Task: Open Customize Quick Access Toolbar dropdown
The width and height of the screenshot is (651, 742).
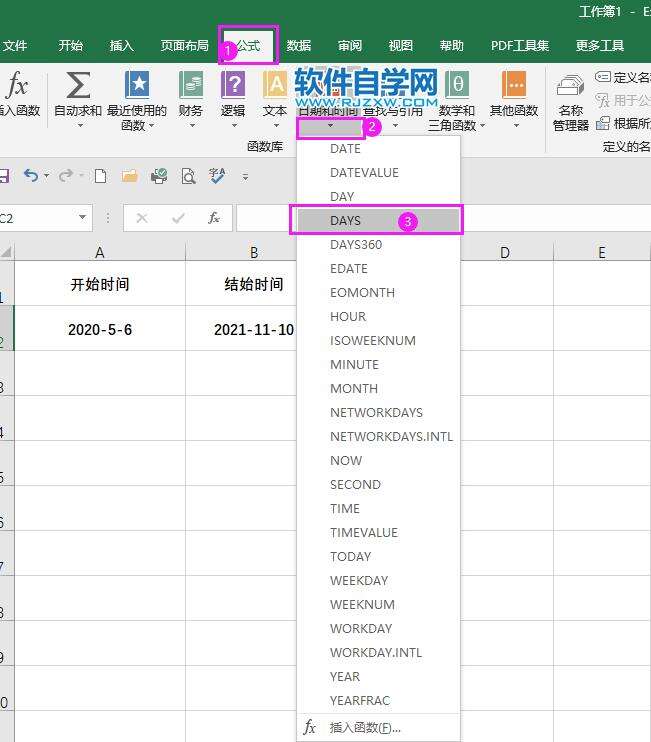Action: click(245, 177)
